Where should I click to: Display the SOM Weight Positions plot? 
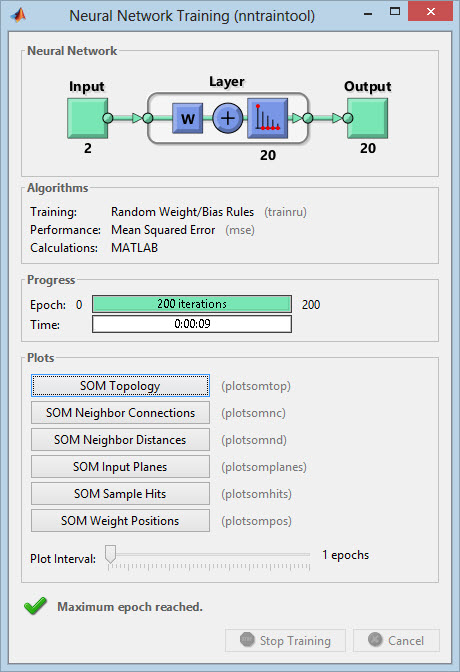(x=120, y=521)
